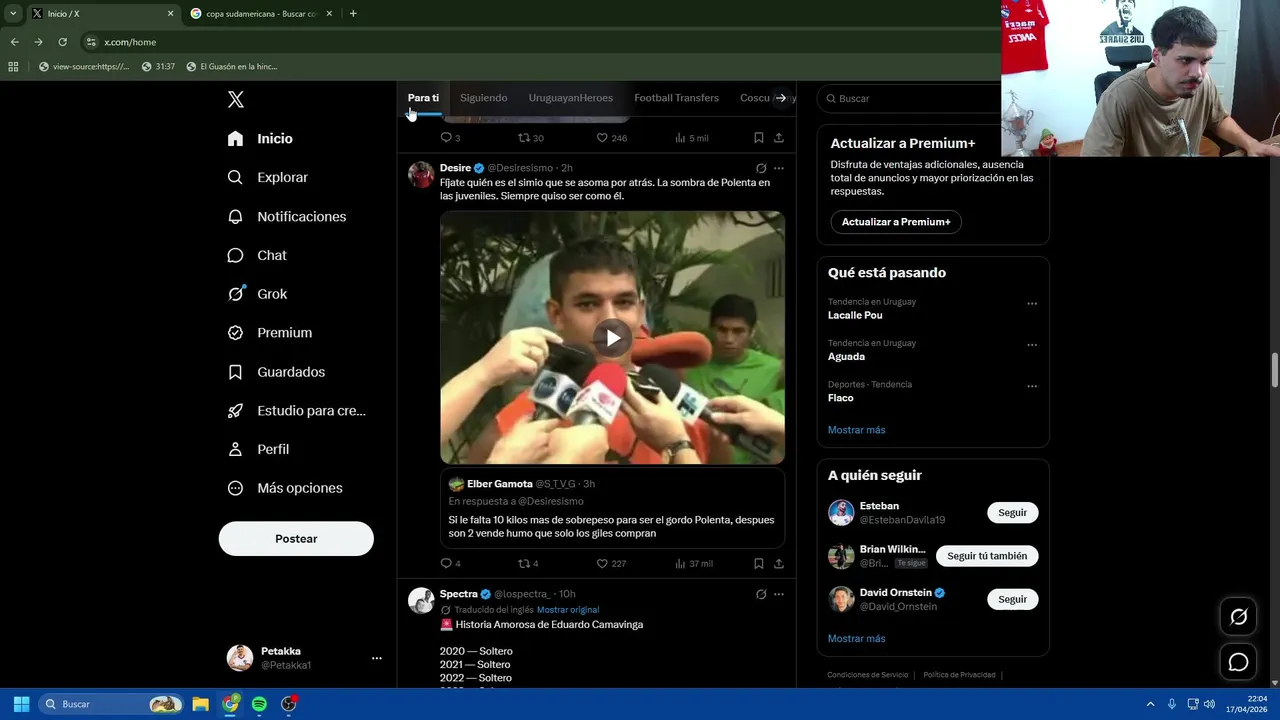Open floating chat messages button
The image size is (1280, 720).
pyautogui.click(x=1238, y=662)
